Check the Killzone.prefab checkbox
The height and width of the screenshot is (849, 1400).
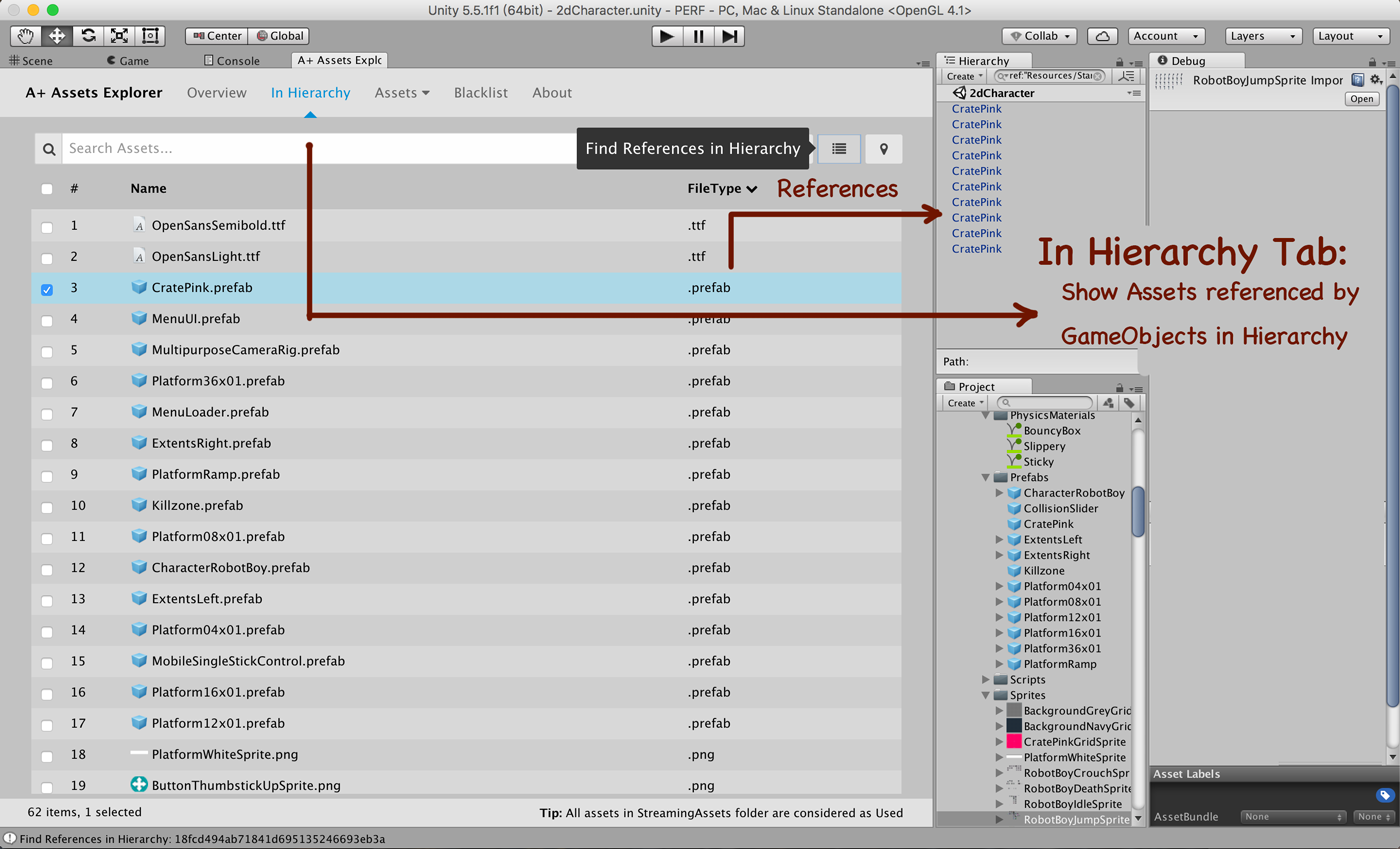click(x=47, y=507)
